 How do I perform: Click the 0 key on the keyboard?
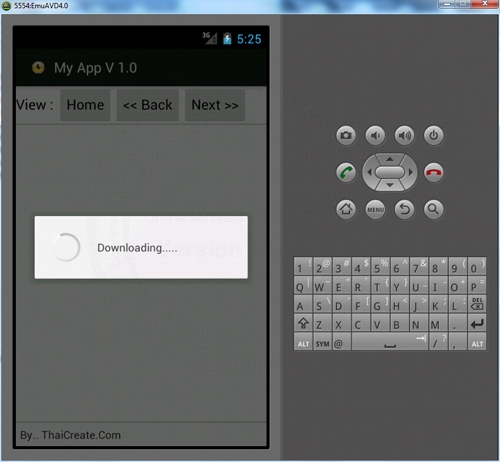tap(477, 266)
